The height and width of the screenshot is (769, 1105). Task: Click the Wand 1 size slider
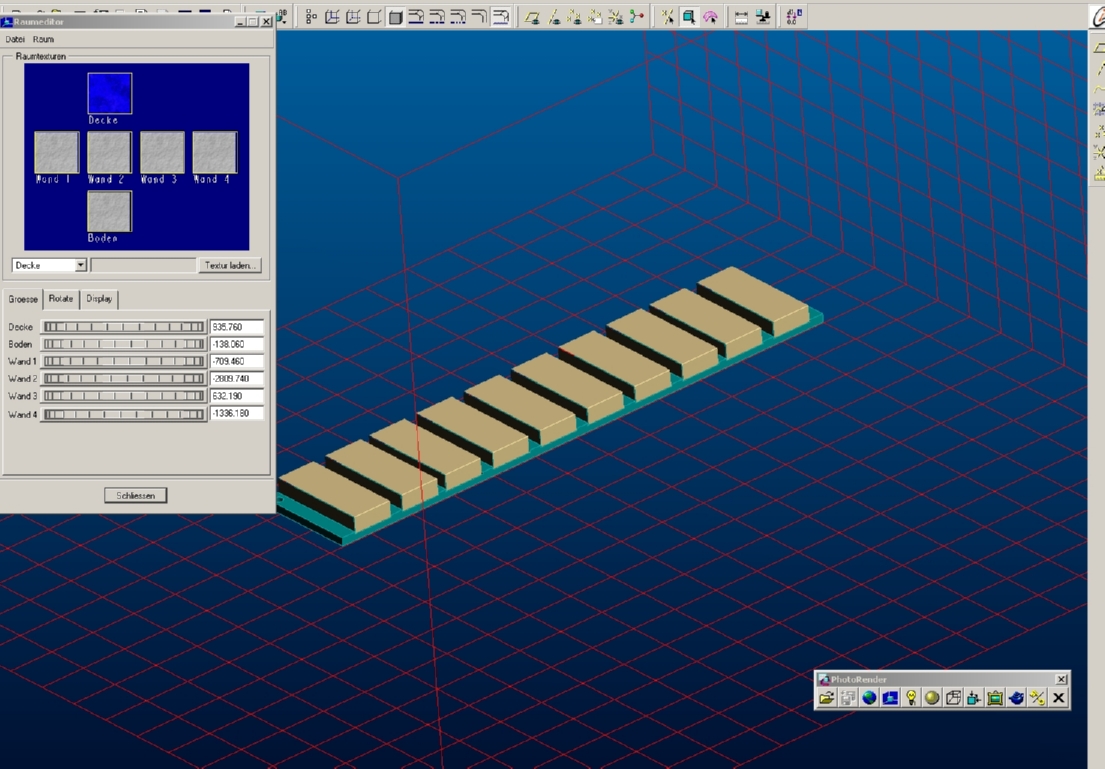(123, 362)
